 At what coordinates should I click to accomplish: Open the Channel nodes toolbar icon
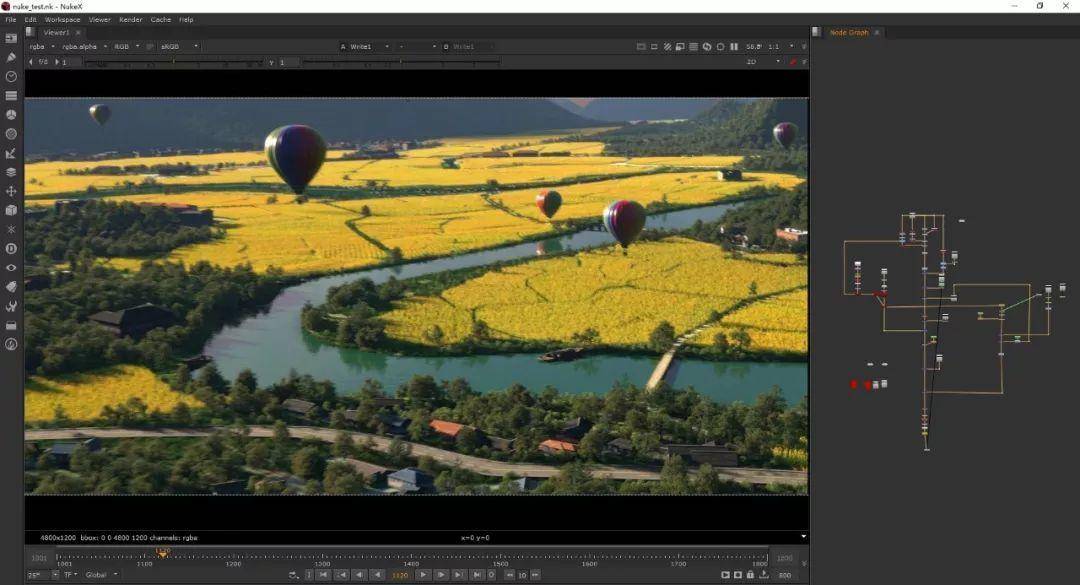tap(11, 96)
